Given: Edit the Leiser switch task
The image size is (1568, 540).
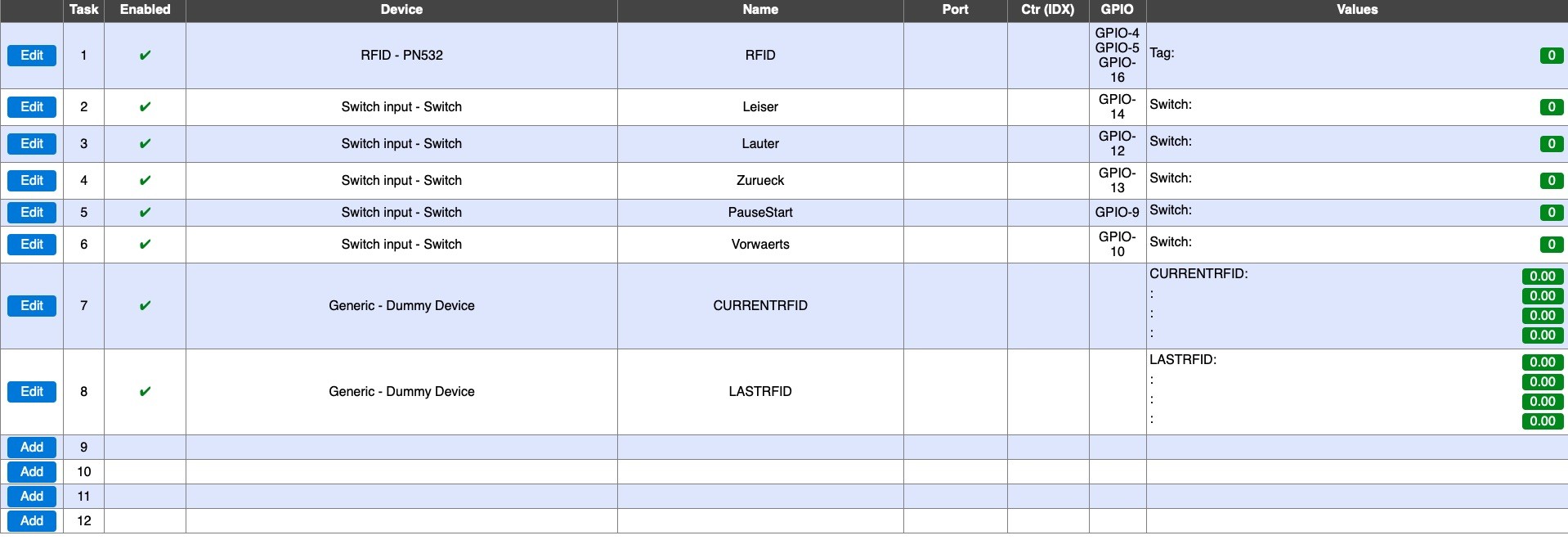Looking at the screenshot, I should click(32, 107).
